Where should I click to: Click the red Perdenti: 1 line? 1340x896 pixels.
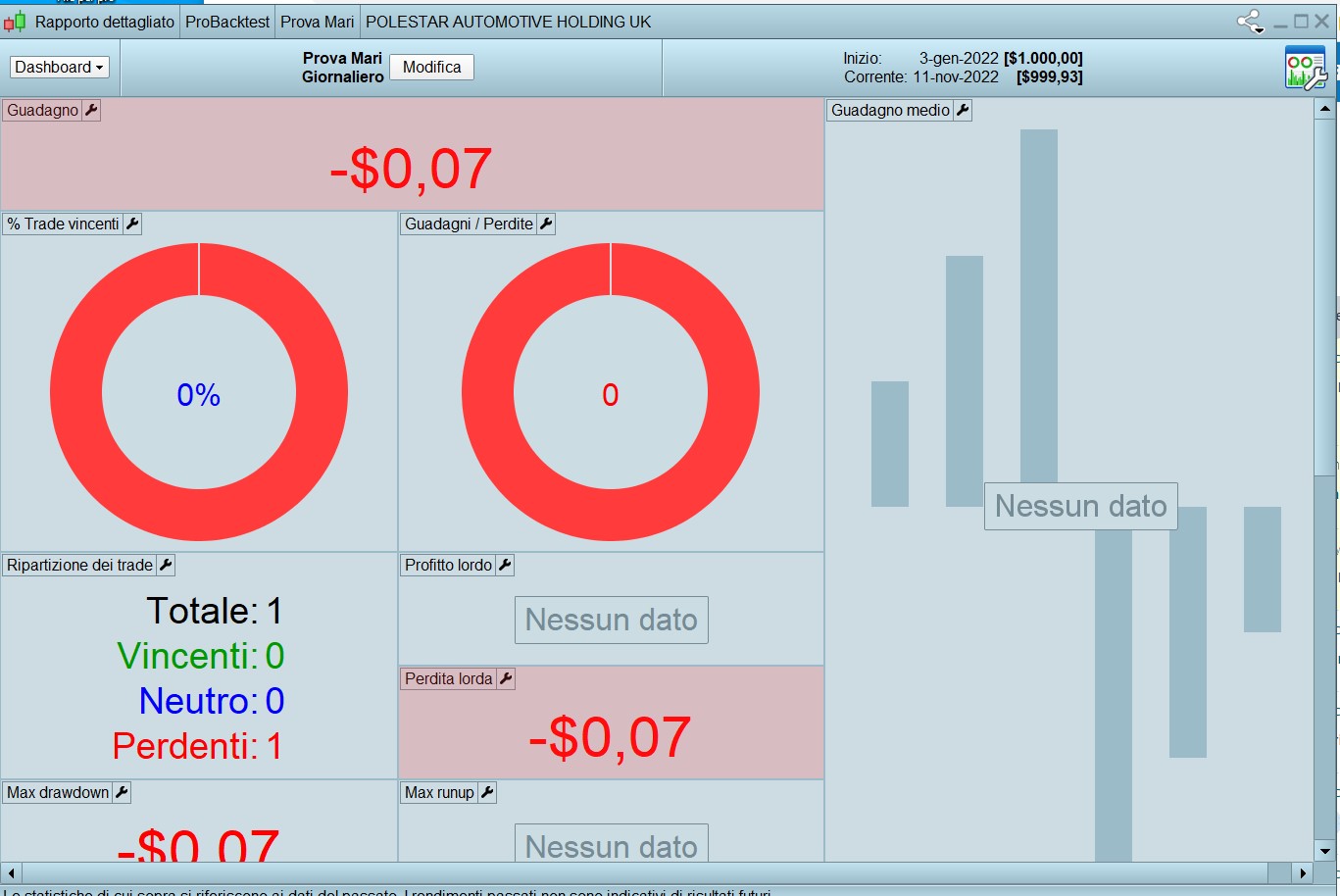(198, 746)
